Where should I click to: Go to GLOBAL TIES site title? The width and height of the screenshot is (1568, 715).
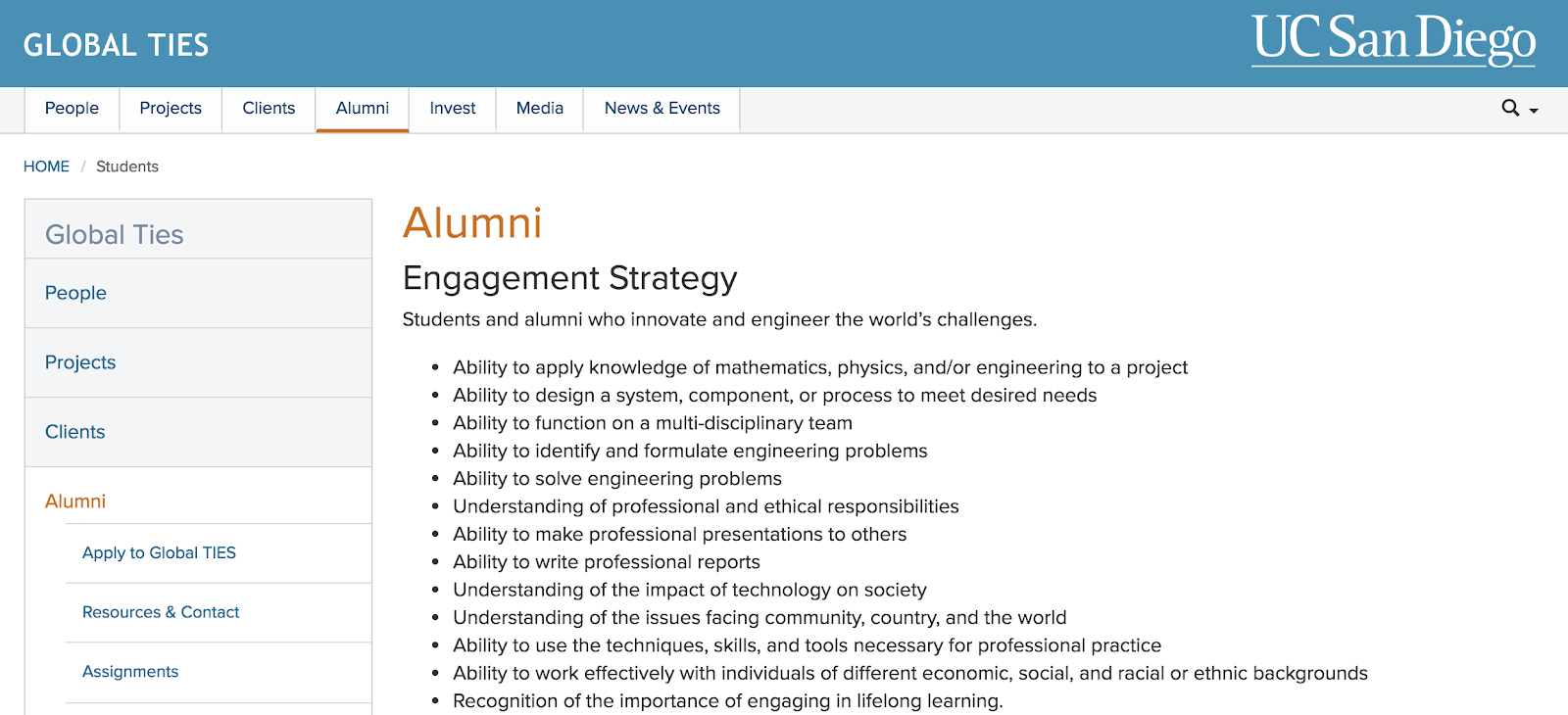[x=116, y=45]
